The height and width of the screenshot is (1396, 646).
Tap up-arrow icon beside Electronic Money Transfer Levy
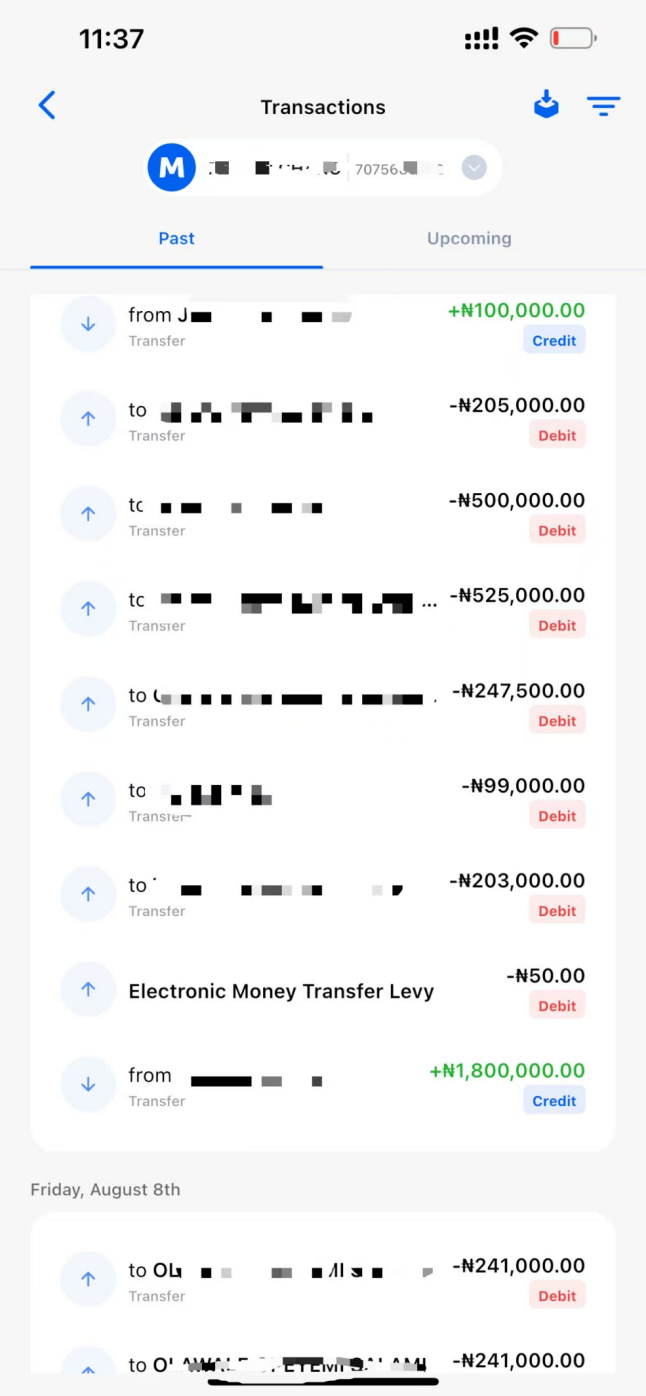[x=88, y=989]
